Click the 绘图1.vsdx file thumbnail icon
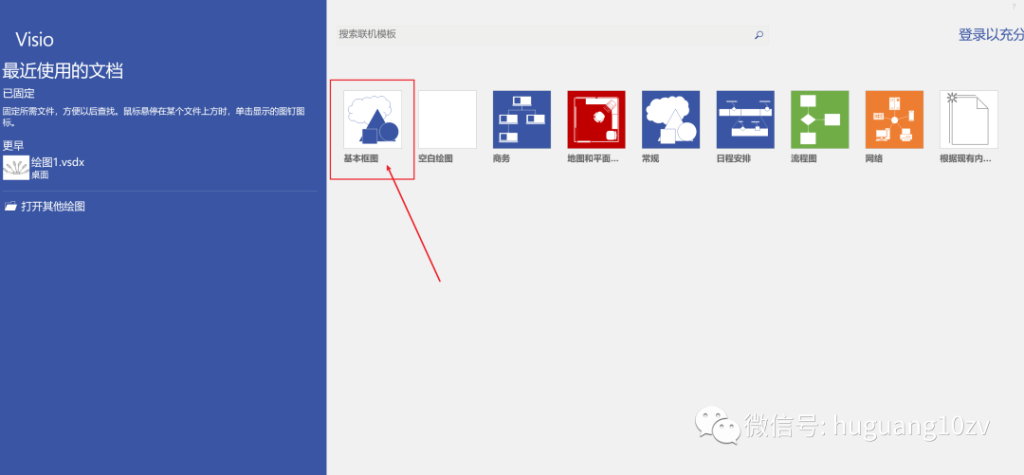This screenshot has width=1024, height=475. coord(16,167)
